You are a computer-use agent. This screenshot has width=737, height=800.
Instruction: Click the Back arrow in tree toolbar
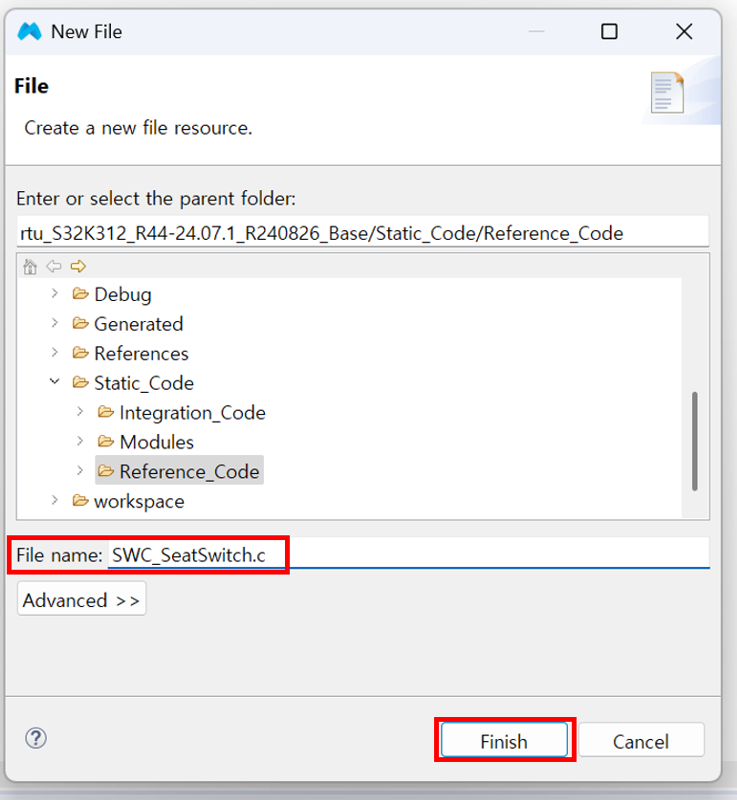click(54, 267)
